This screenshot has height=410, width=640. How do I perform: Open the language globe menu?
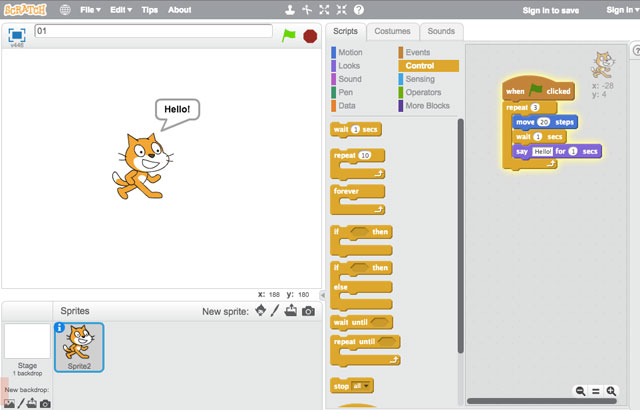click(65, 10)
